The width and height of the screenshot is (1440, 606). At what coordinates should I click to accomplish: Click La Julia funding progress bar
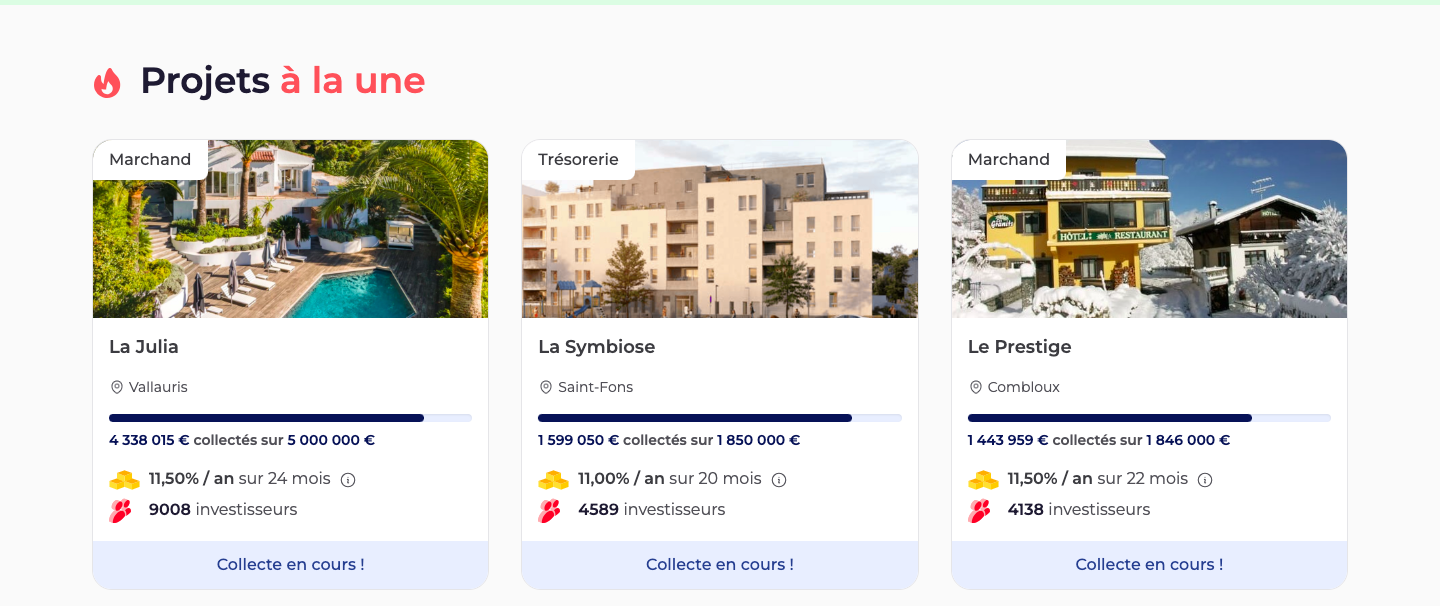[x=290, y=418]
